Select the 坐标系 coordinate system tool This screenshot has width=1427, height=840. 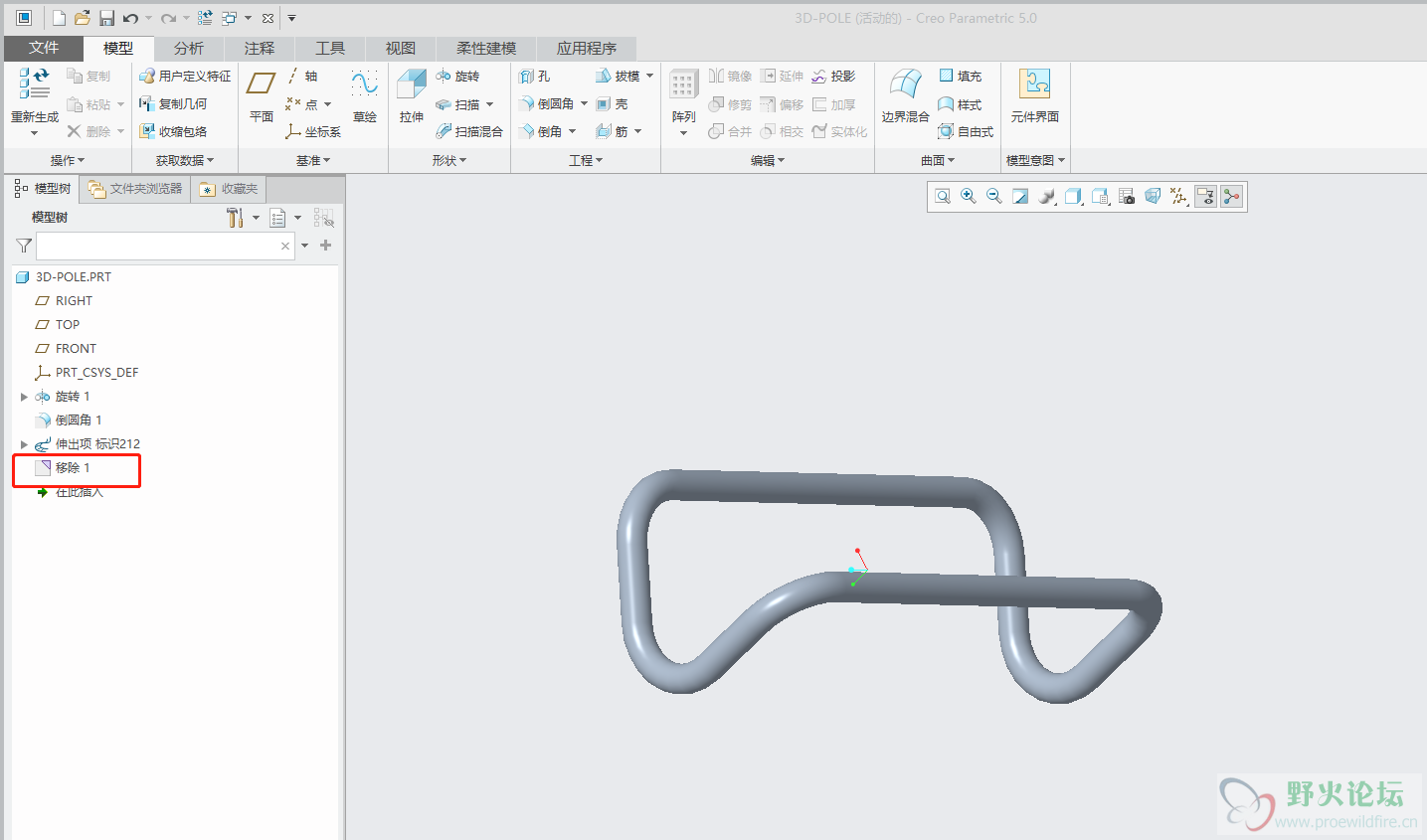point(312,131)
